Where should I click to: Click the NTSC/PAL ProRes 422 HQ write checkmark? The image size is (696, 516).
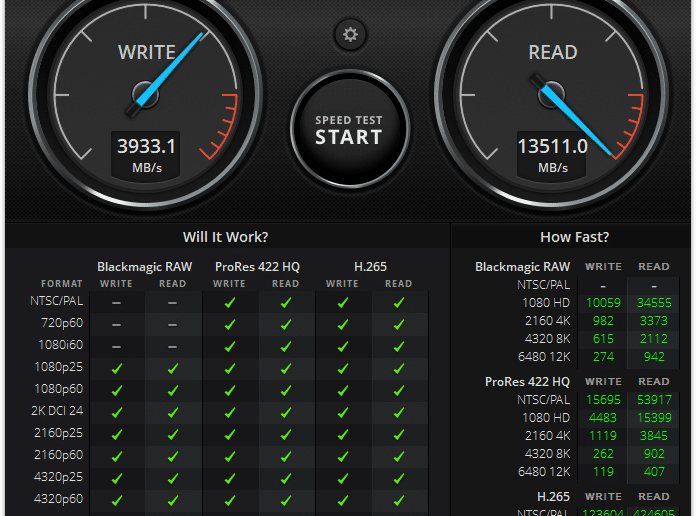tap(230, 303)
